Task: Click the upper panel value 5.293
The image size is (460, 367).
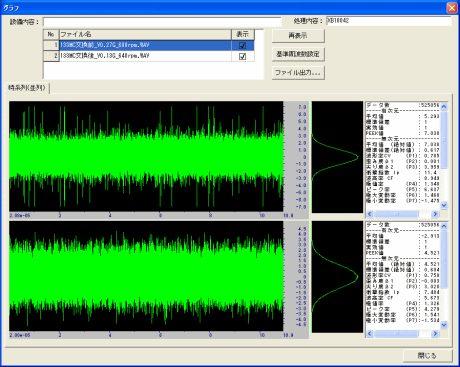Action: pyautogui.click(x=432, y=116)
